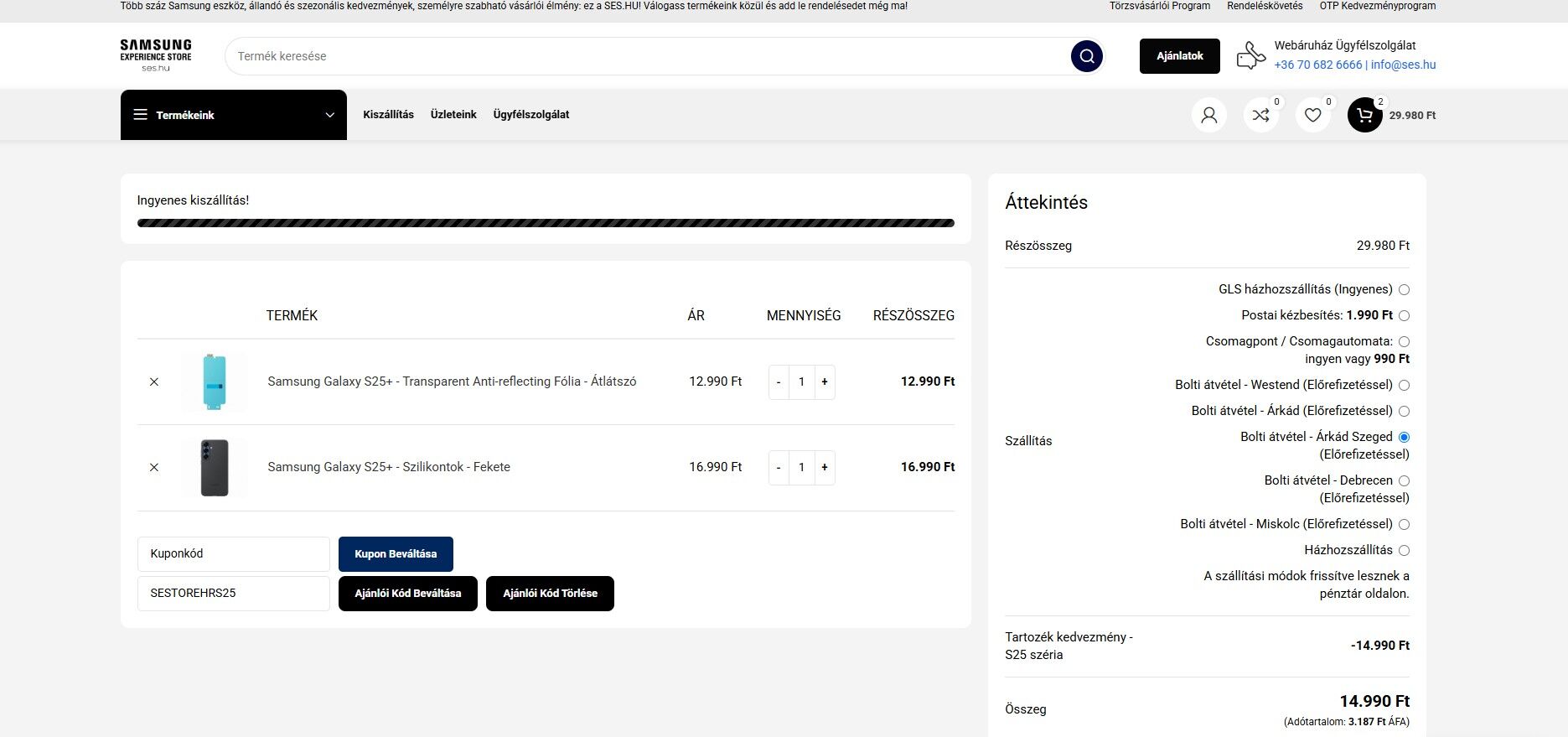Open the product compare icon

tap(1260, 115)
